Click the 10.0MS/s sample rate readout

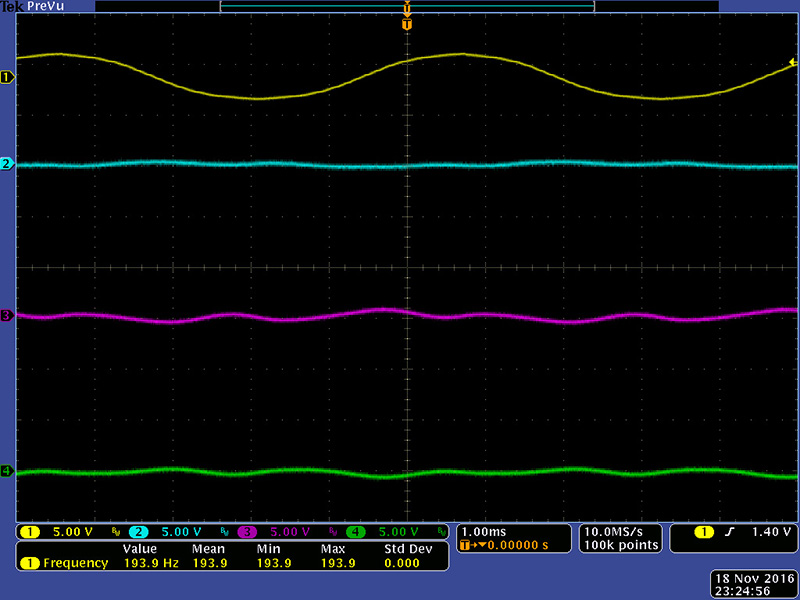[x=614, y=532]
